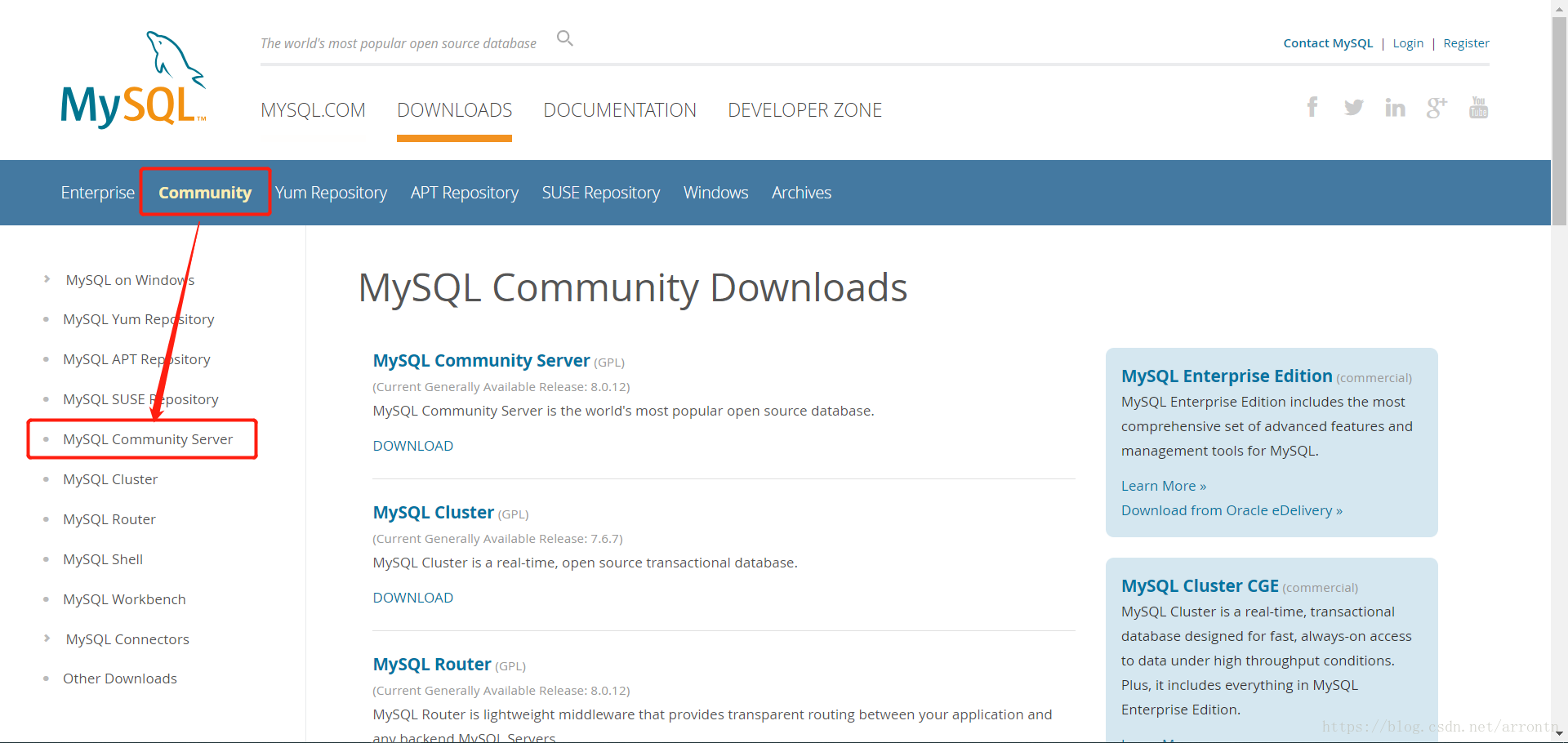Image resolution: width=1568 pixels, height=743 pixels.
Task: Visit MySQL Facebook page icon
Action: pos(1312,107)
